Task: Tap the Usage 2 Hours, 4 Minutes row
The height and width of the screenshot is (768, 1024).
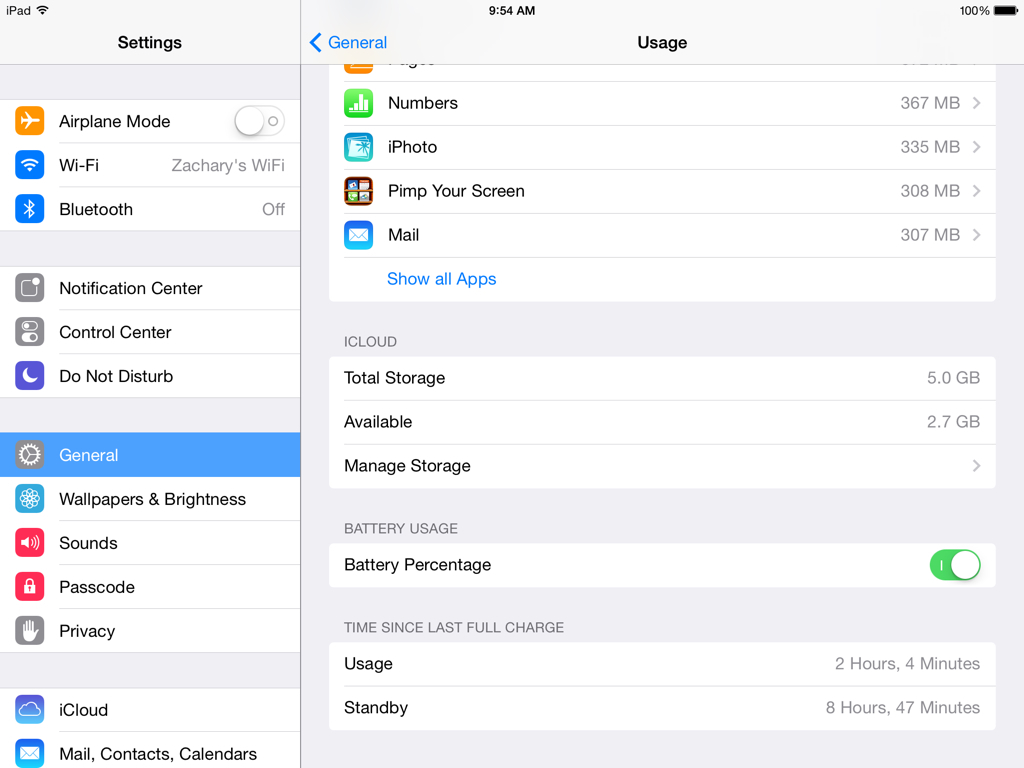Action: [x=662, y=664]
